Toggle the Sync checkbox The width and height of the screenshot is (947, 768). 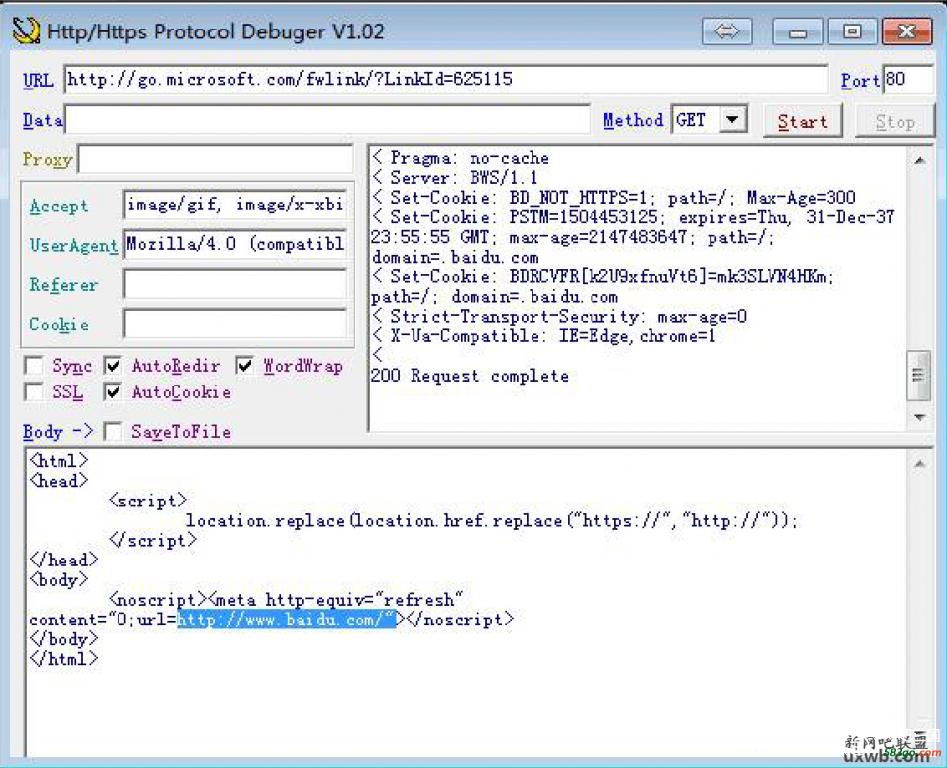[x=34, y=365]
